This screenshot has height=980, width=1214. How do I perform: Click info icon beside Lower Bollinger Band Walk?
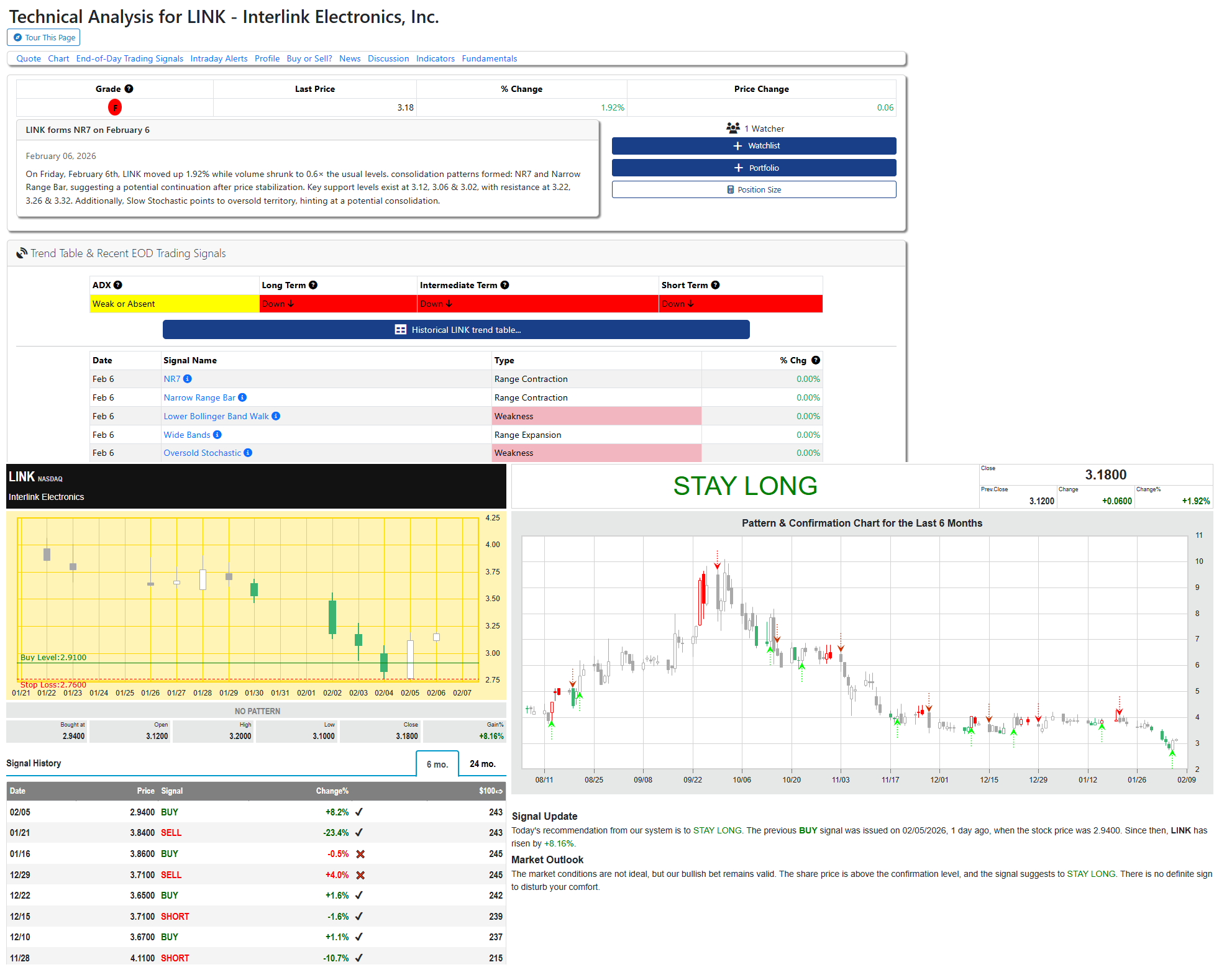pyautogui.click(x=276, y=416)
